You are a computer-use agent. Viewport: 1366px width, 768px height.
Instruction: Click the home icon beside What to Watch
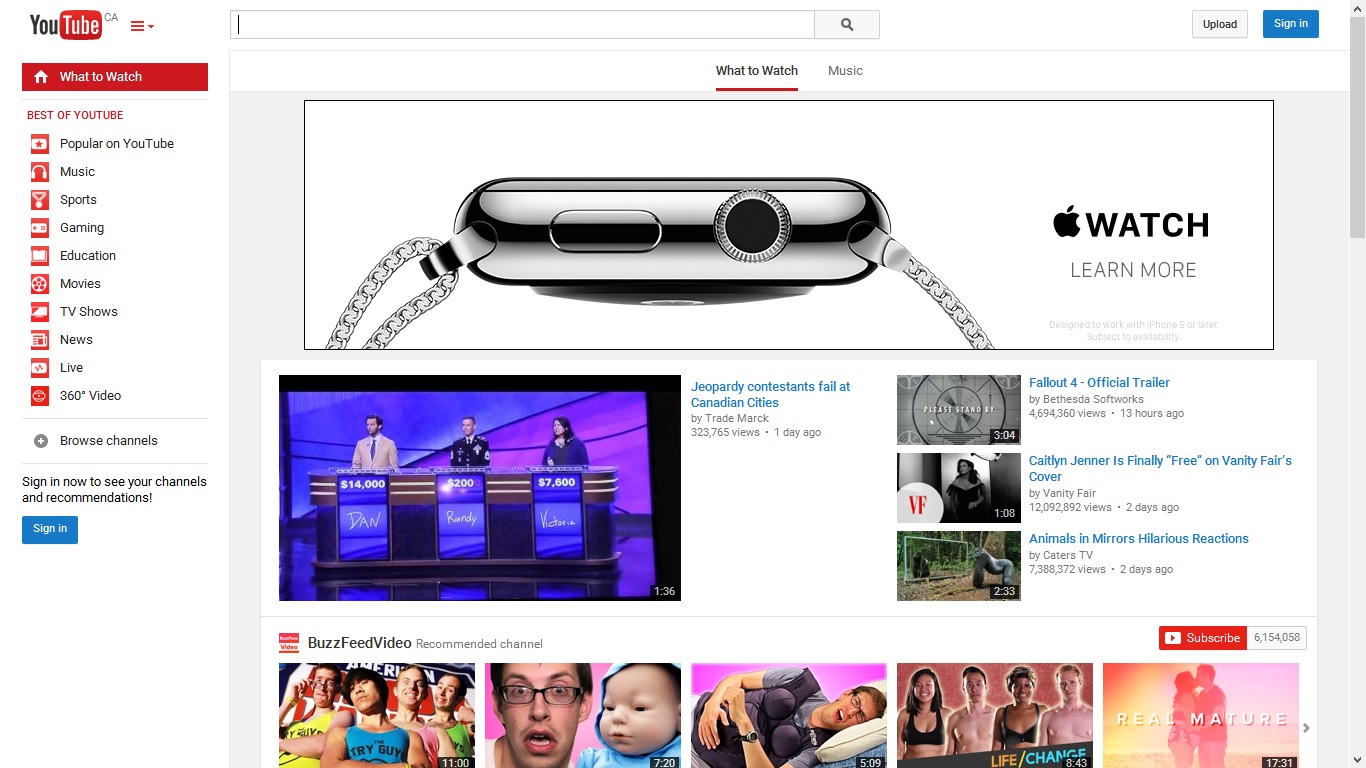point(41,77)
